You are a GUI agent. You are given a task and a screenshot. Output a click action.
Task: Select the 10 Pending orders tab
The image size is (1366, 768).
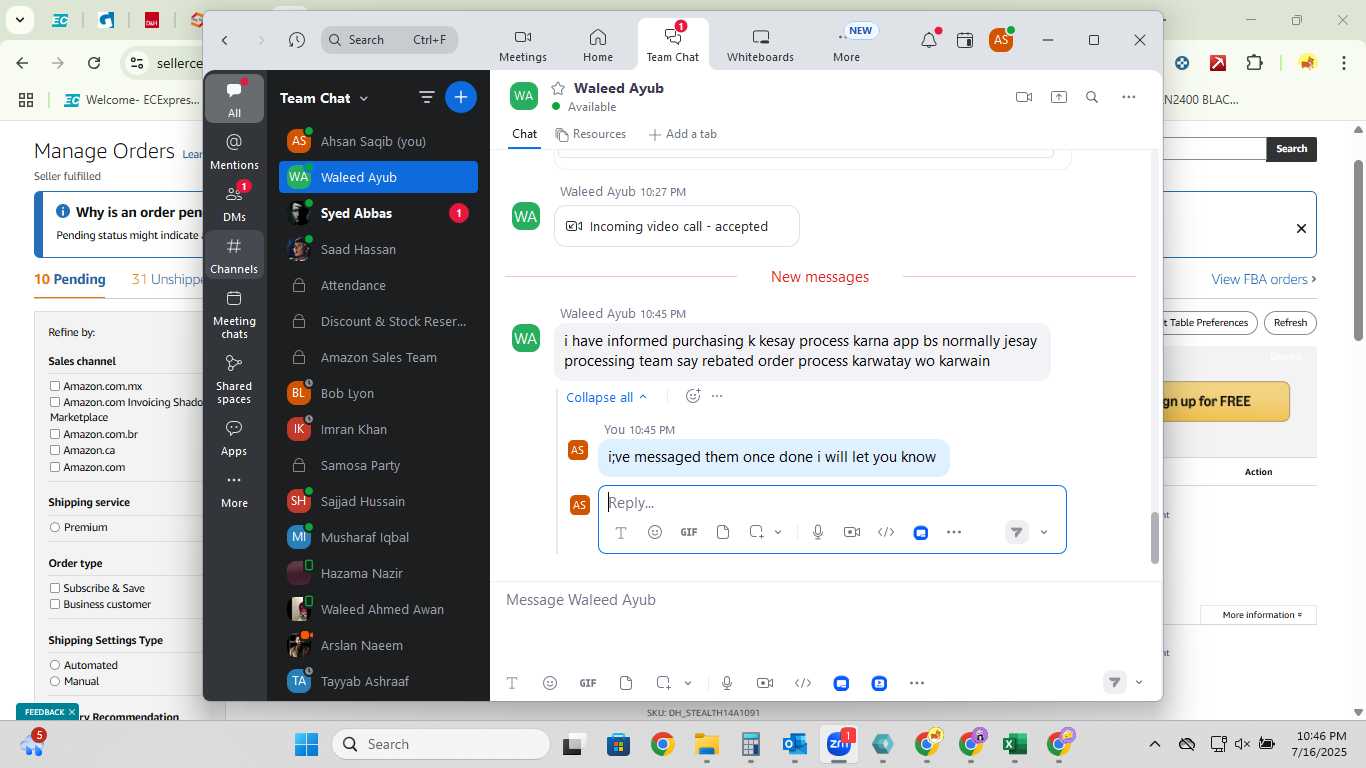tap(70, 279)
